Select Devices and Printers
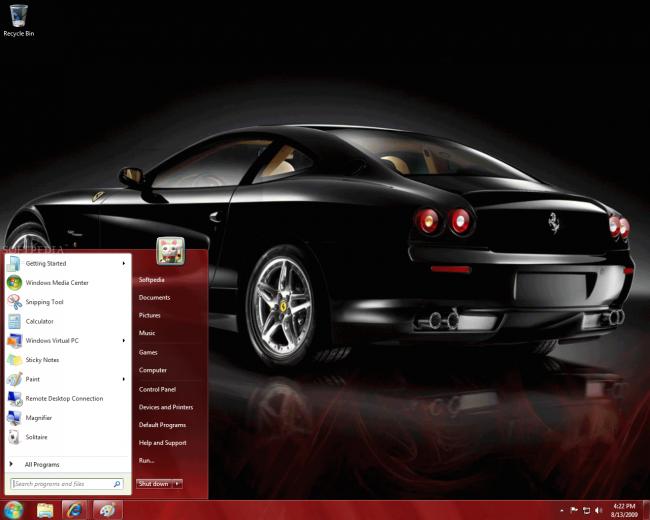The width and height of the screenshot is (650, 520). [166, 407]
